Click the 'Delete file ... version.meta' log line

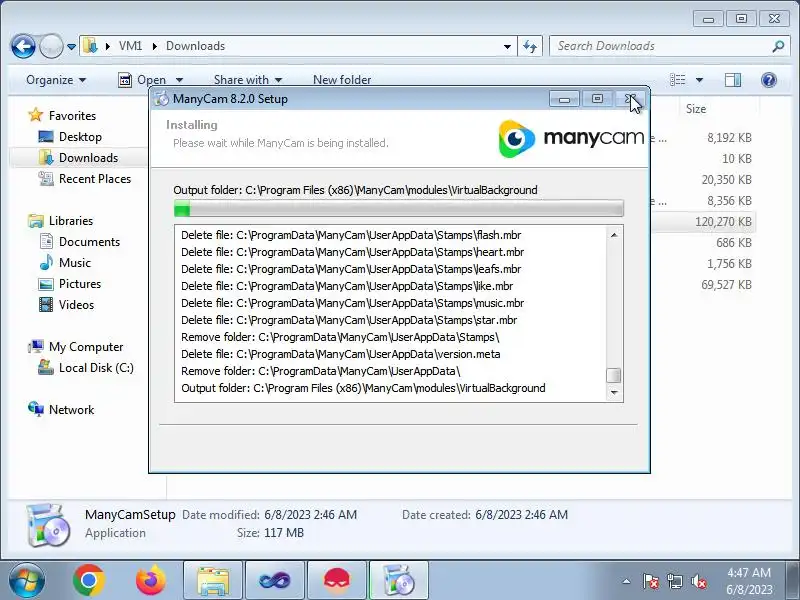[x=340, y=354]
